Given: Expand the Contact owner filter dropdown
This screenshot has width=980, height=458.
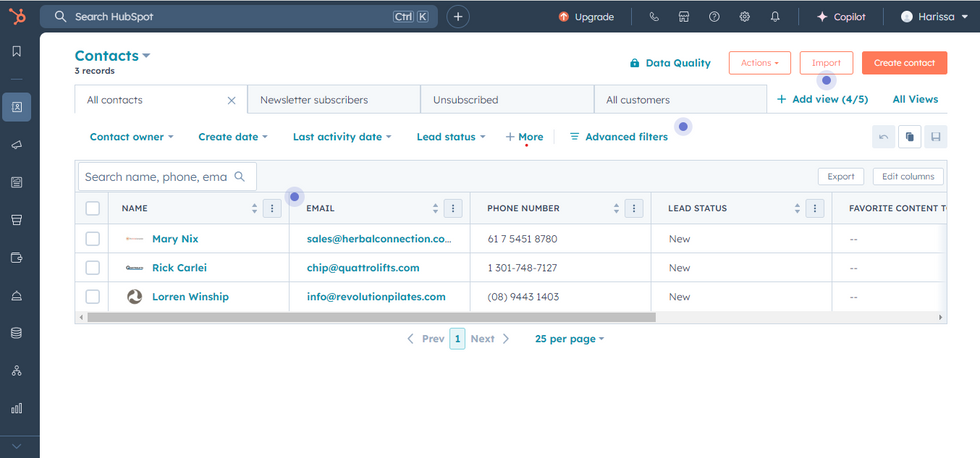Looking at the screenshot, I should click(131, 137).
